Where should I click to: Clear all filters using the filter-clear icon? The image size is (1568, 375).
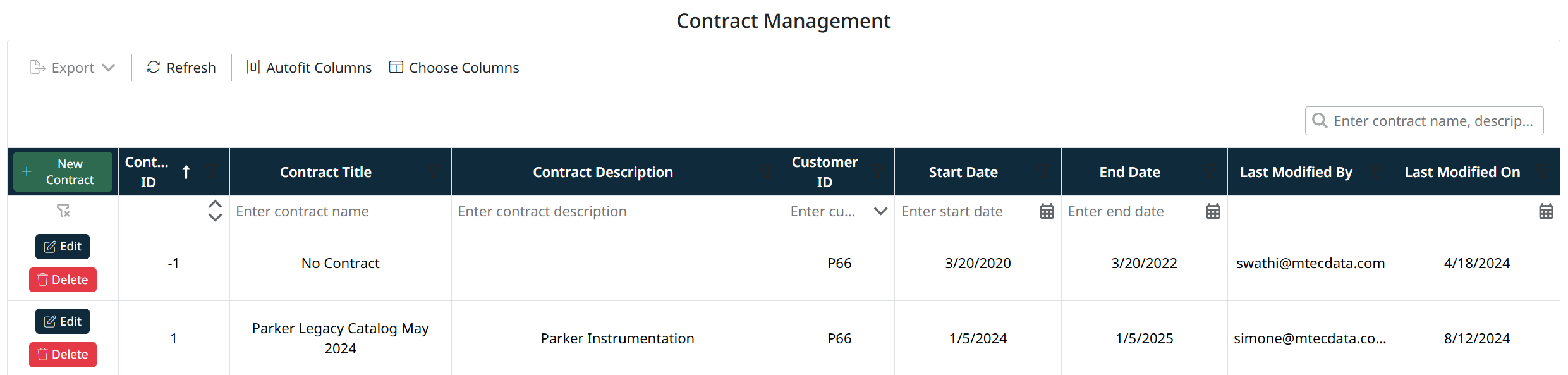(63, 211)
